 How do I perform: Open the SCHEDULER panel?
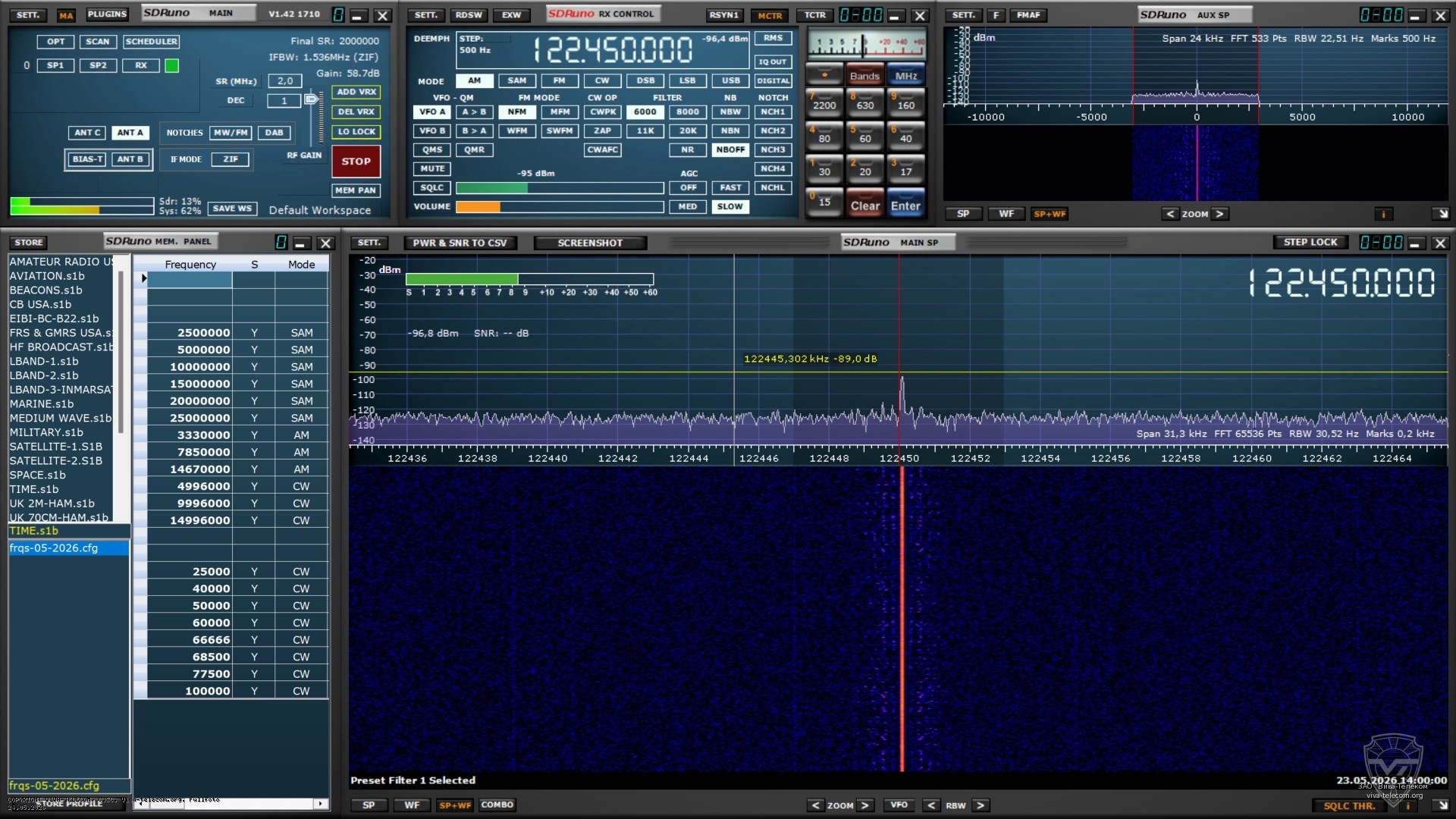coord(151,42)
